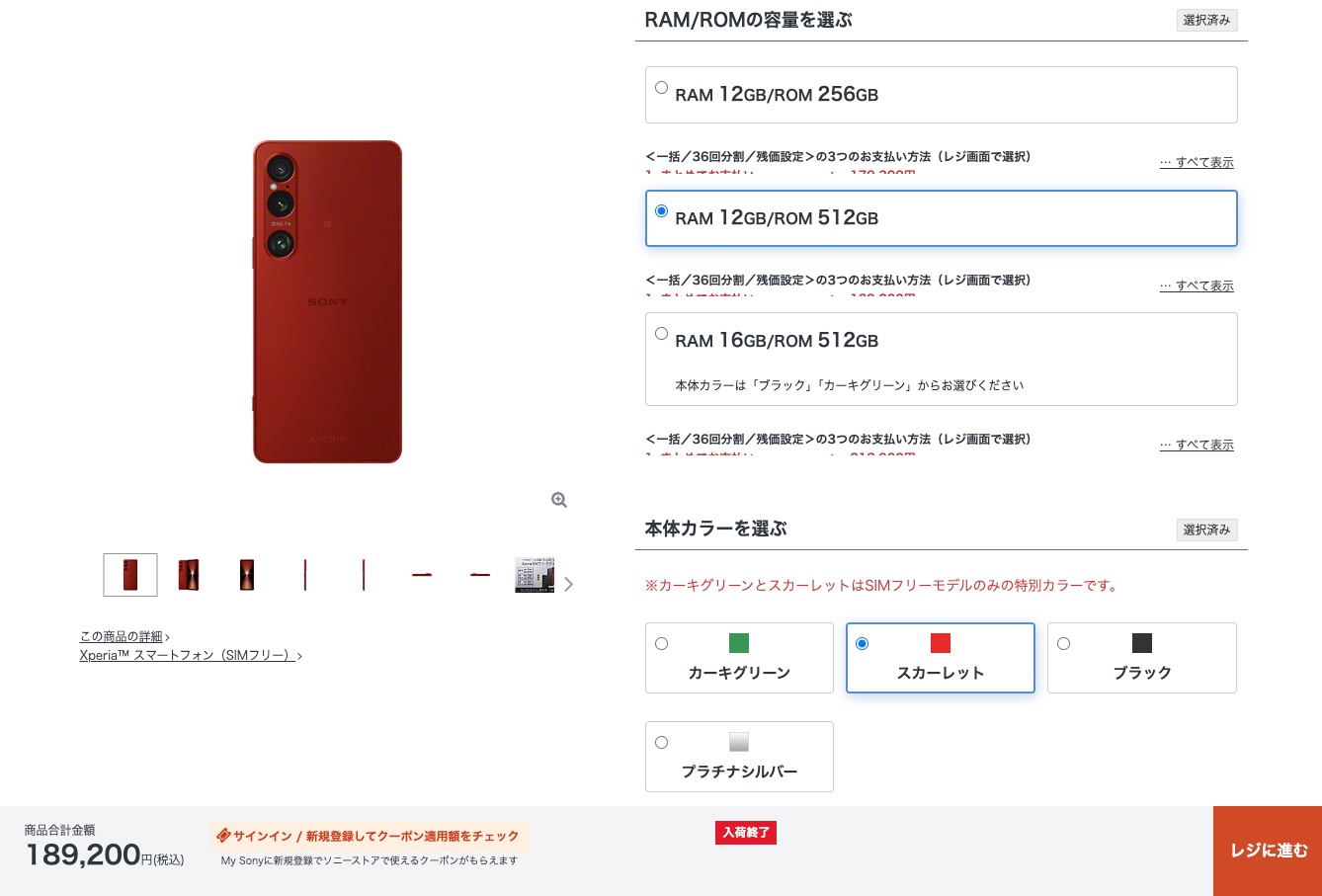Select RAM 16GB/ROM 512GB radio option
Viewport: 1322px width, 896px height.
(661, 333)
